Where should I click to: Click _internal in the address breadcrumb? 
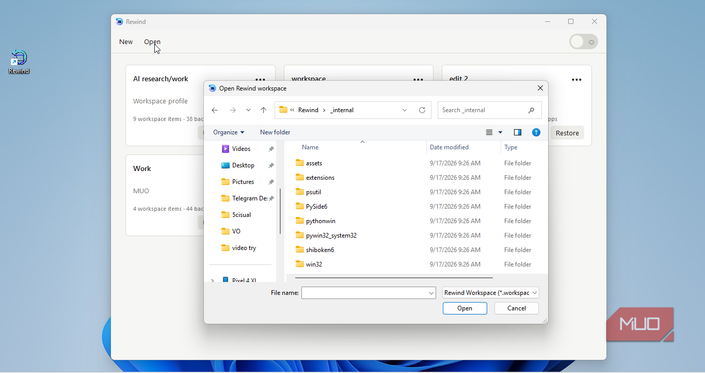coord(342,110)
